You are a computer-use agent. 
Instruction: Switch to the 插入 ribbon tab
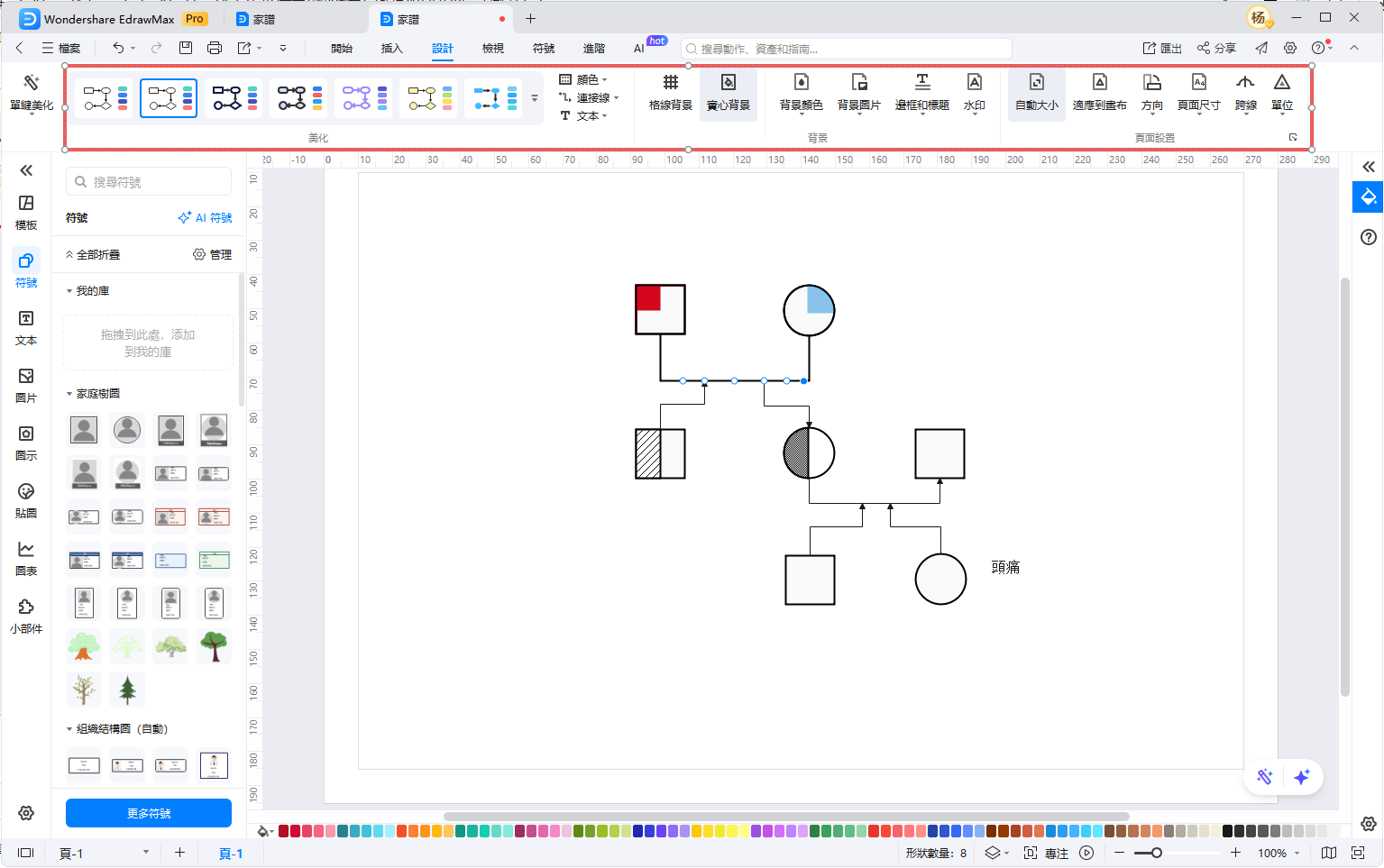391,49
